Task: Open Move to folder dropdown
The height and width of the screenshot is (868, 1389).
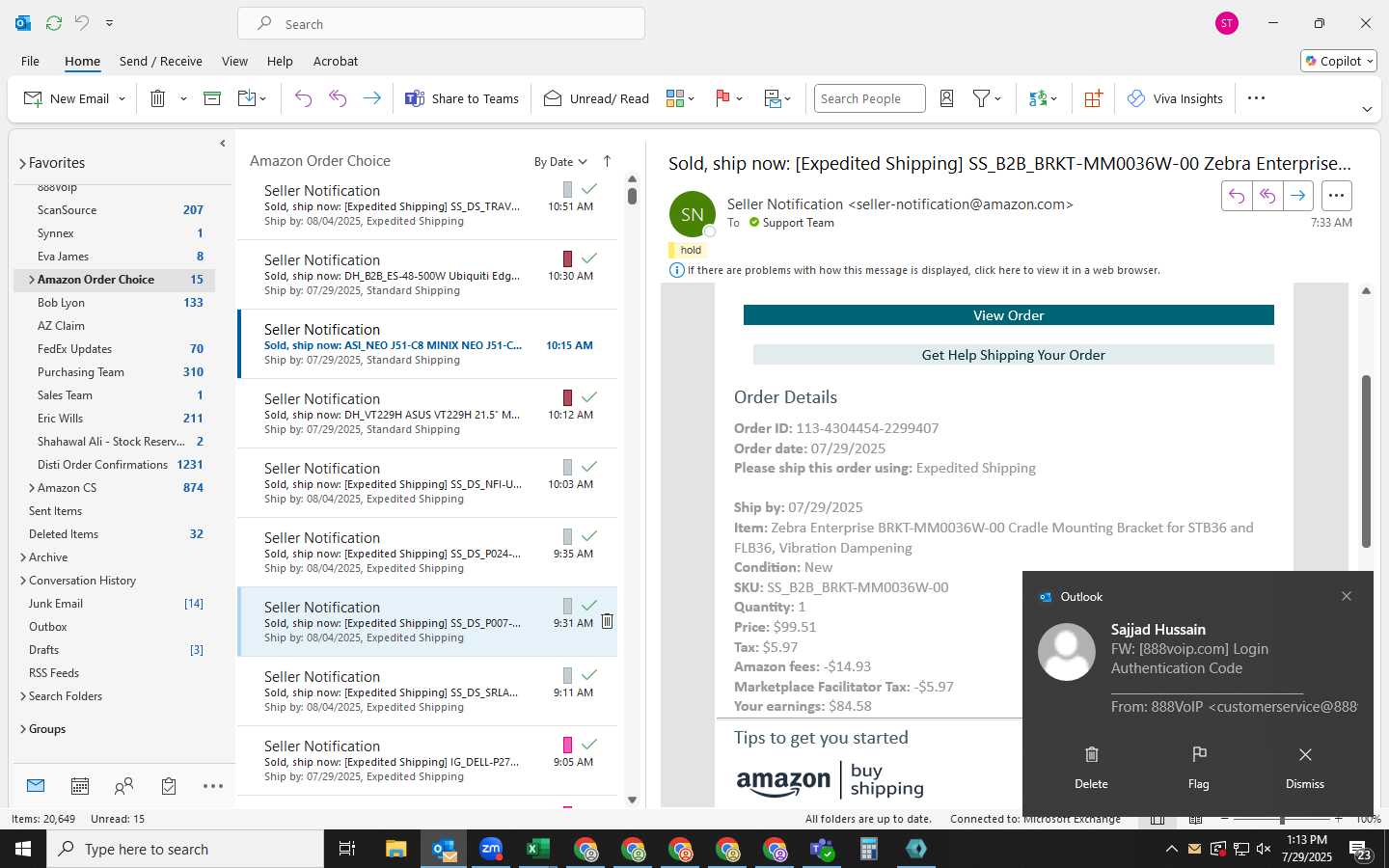Action: coord(252,98)
